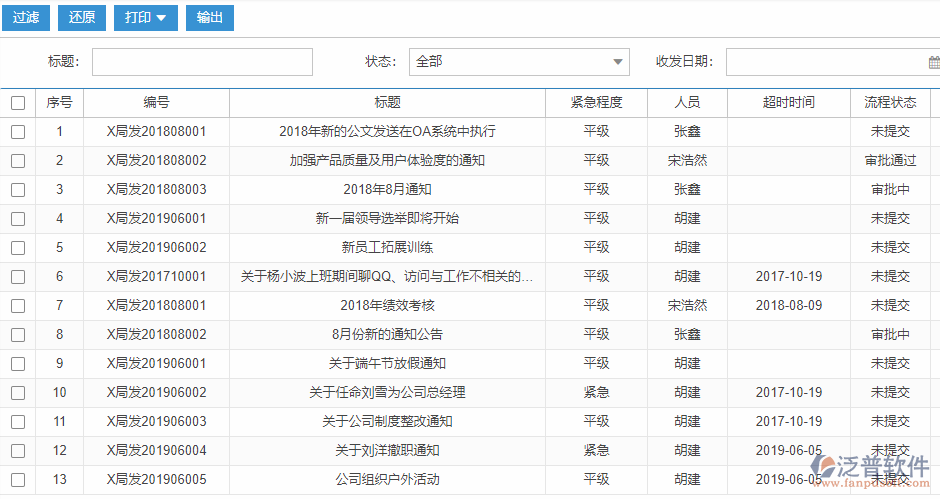Select 加强产品质量及用户体验度的通知 title
Viewport: 940px width, 499px height.
coord(387,161)
